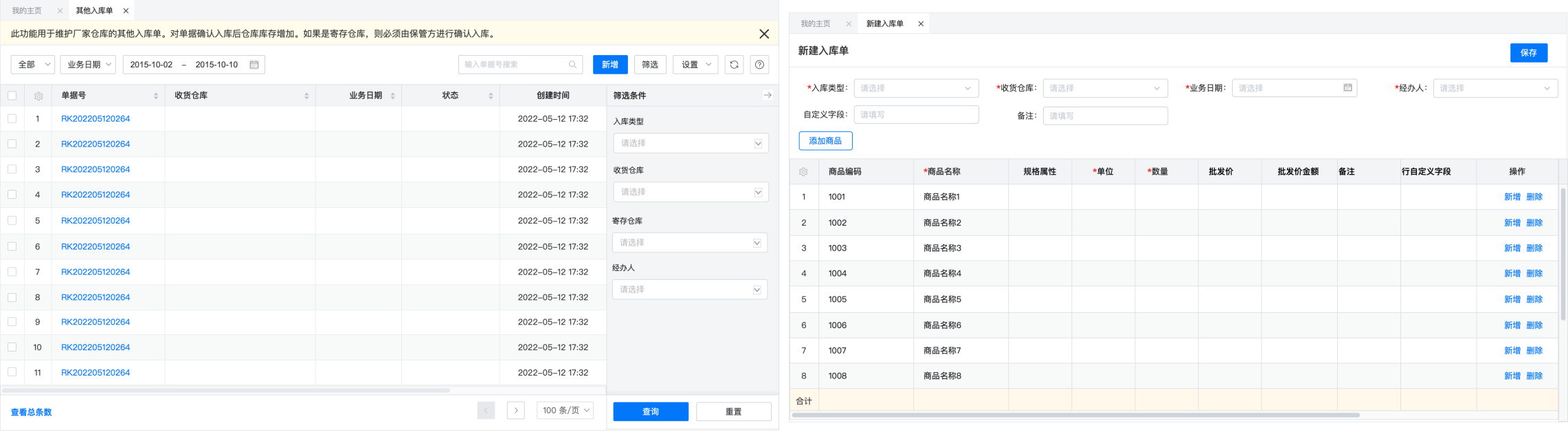Close the 其他入库单 tab
Image resolution: width=1568 pixels, height=432 pixels.
point(126,11)
